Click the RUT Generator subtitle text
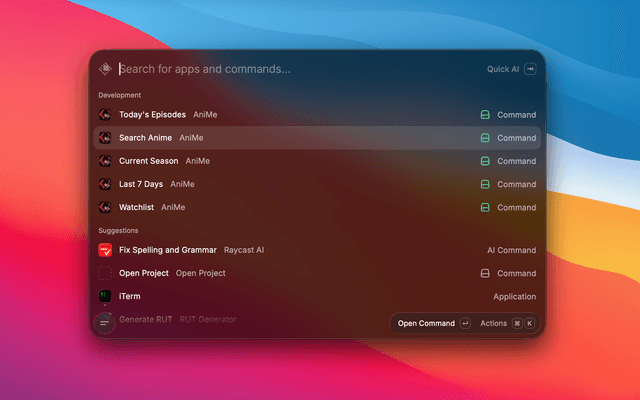The image size is (640, 400). [208, 320]
